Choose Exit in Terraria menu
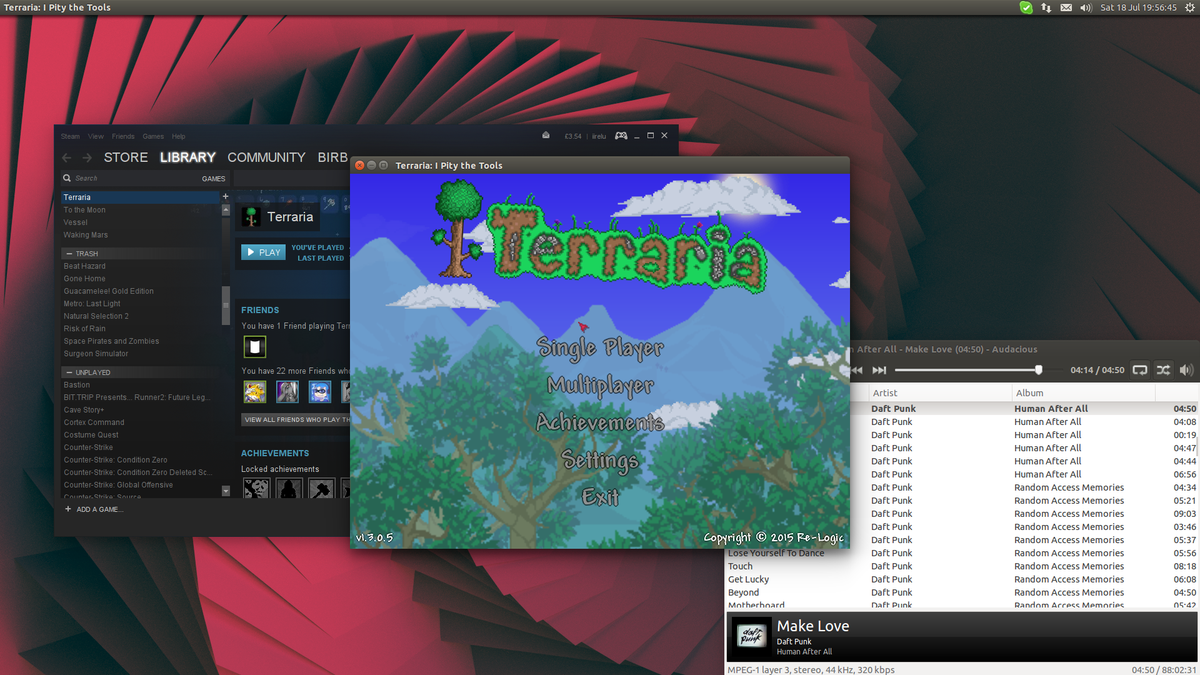The height and width of the screenshot is (675, 1200). (600, 497)
